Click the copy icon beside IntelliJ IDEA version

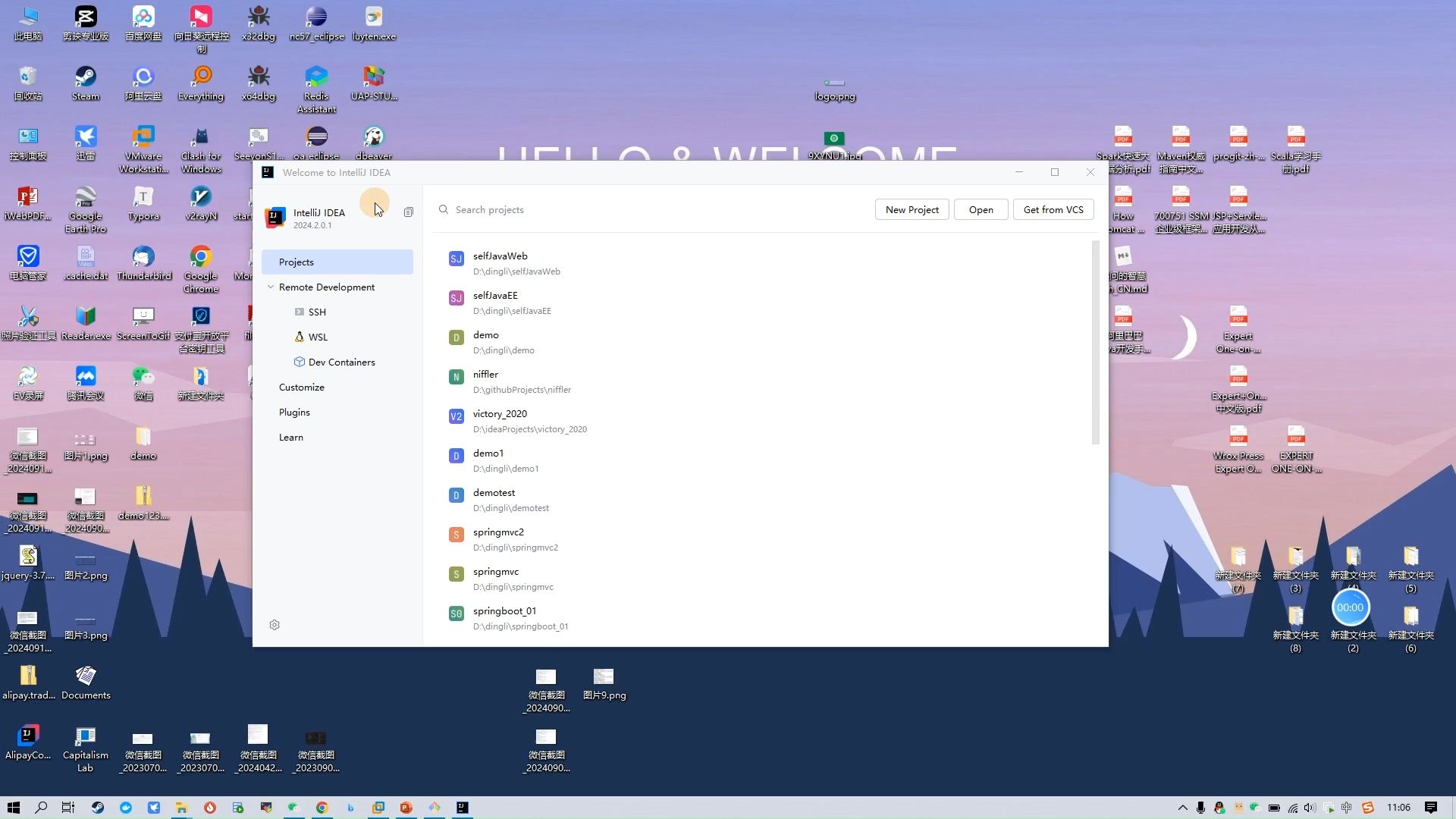[x=409, y=212]
